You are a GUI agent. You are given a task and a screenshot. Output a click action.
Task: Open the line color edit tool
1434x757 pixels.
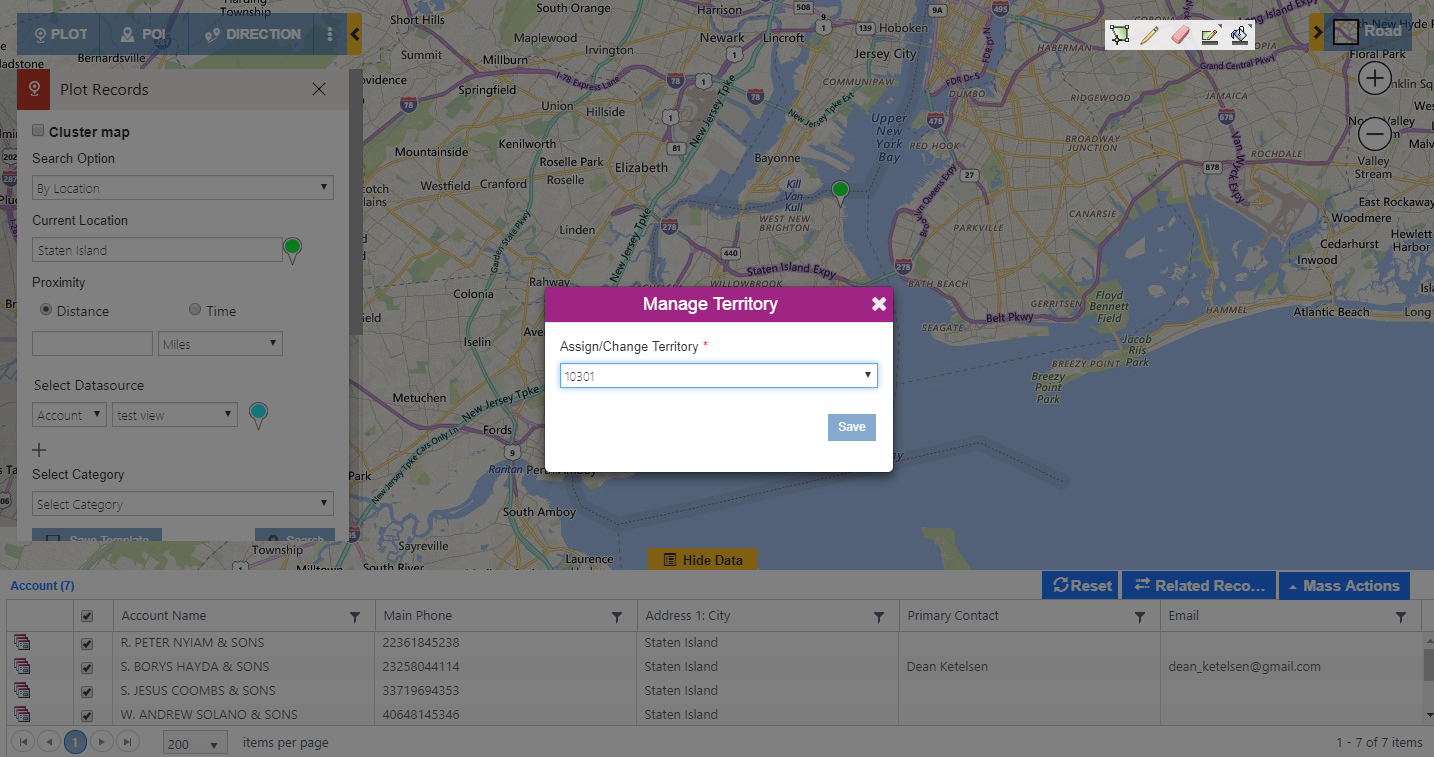1211,35
